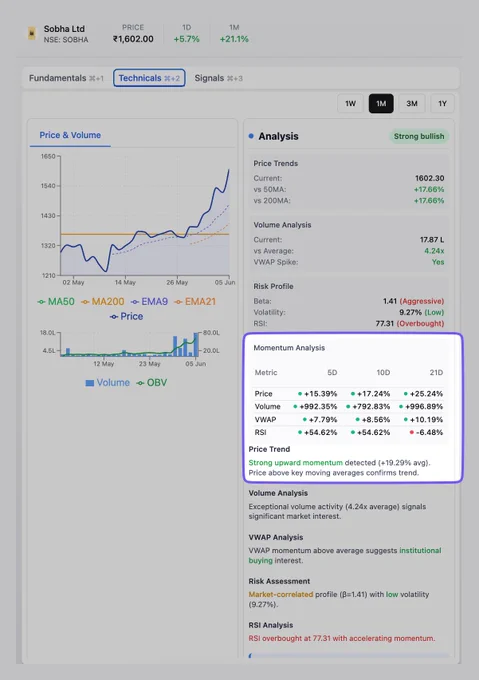Click the Beta 1.41 (Aggressive) value
This screenshot has height=680, width=479.
click(414, 301)
